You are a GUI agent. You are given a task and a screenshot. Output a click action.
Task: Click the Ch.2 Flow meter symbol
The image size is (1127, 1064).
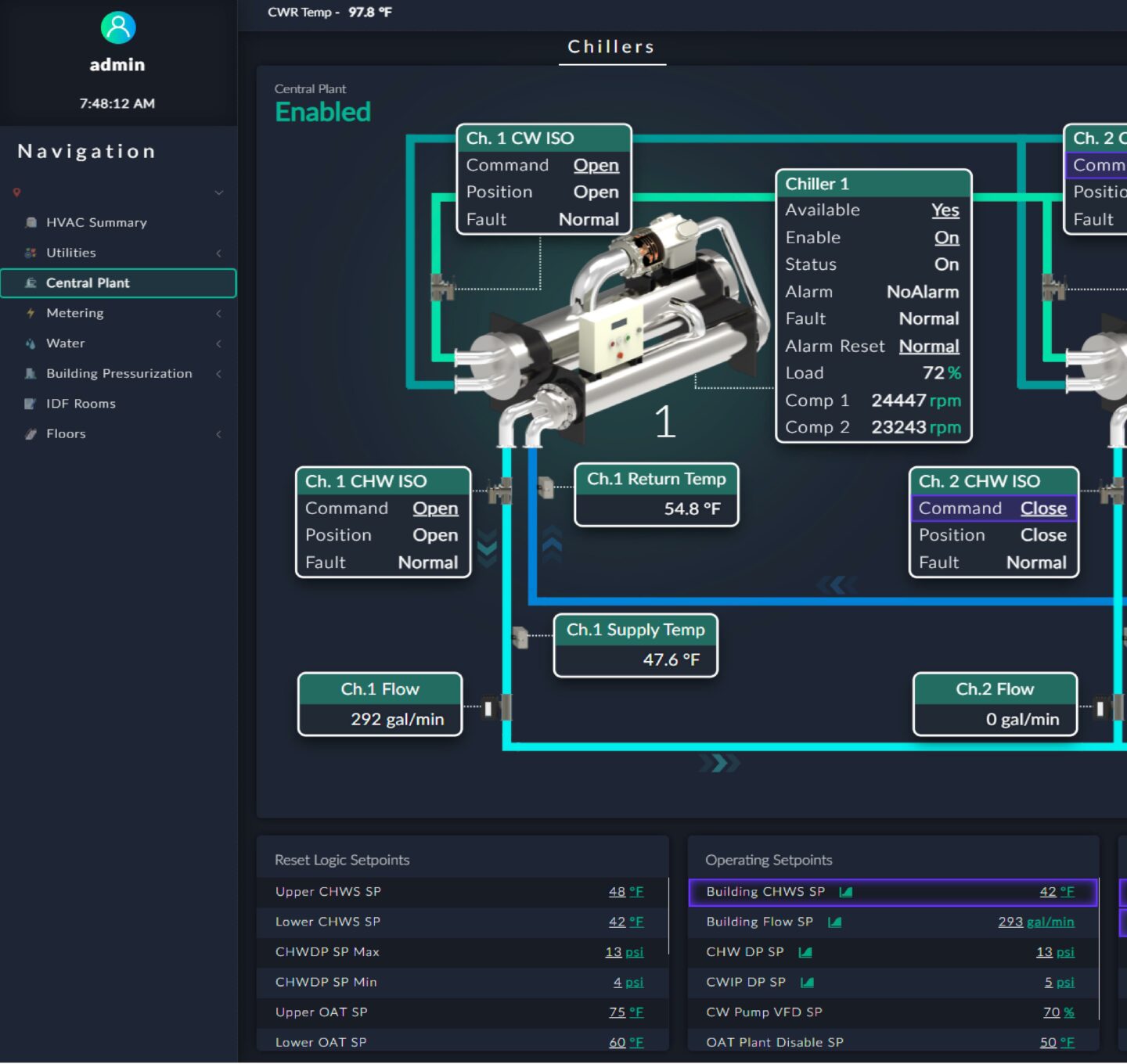tap(1108, 708)
